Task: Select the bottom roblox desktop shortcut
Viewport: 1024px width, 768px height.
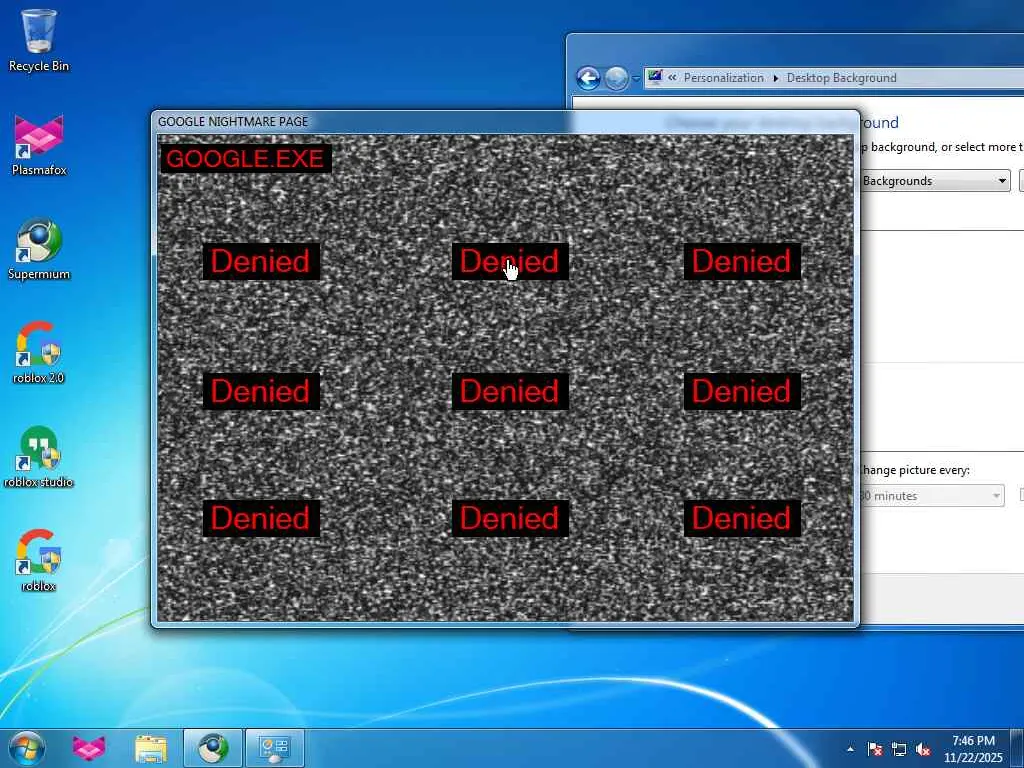Action: coord(39,560)
